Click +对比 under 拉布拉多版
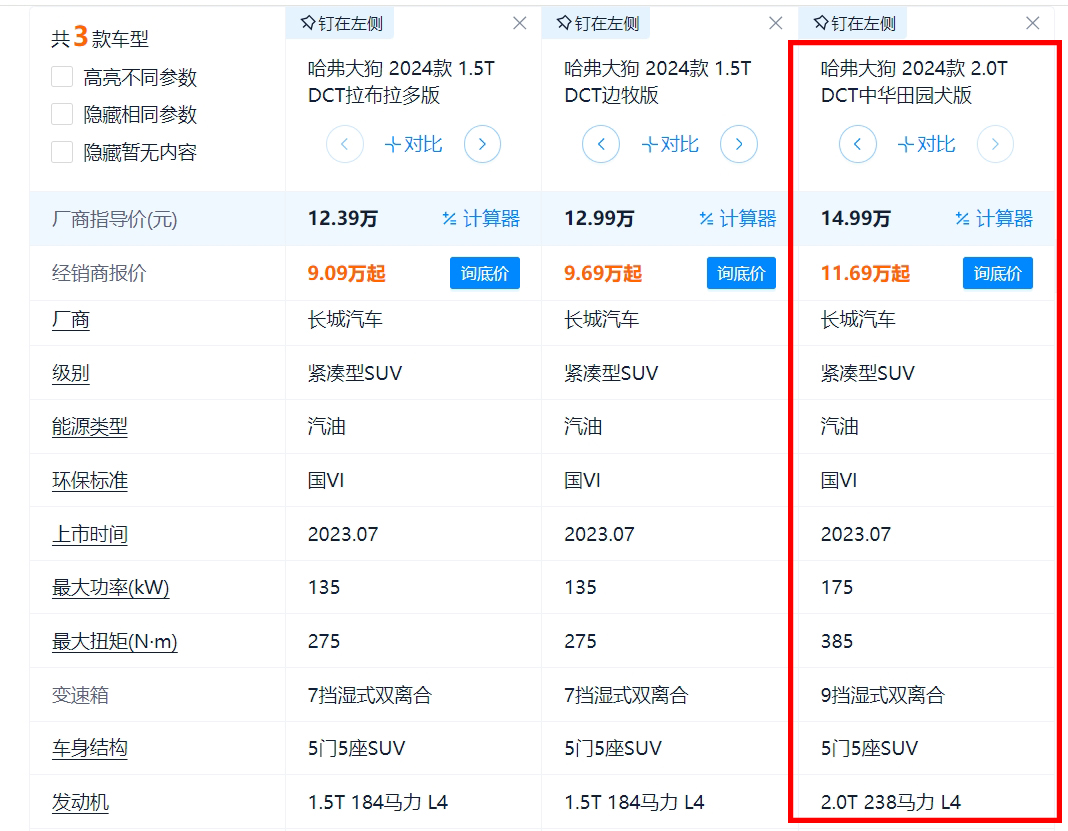Screen dimensions: 1068x831 click(x=413, y=144)
